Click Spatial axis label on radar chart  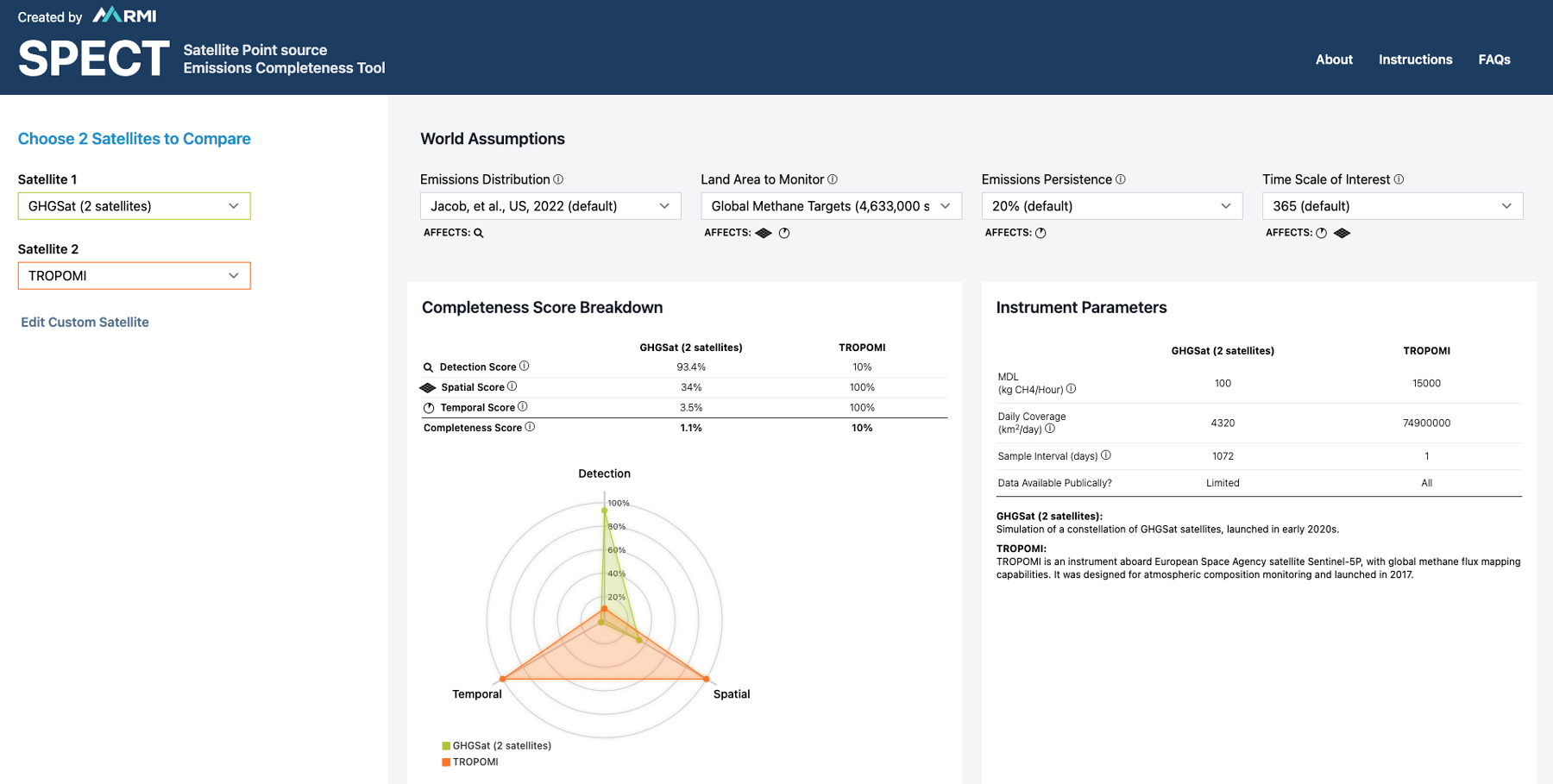pos(732,694)
